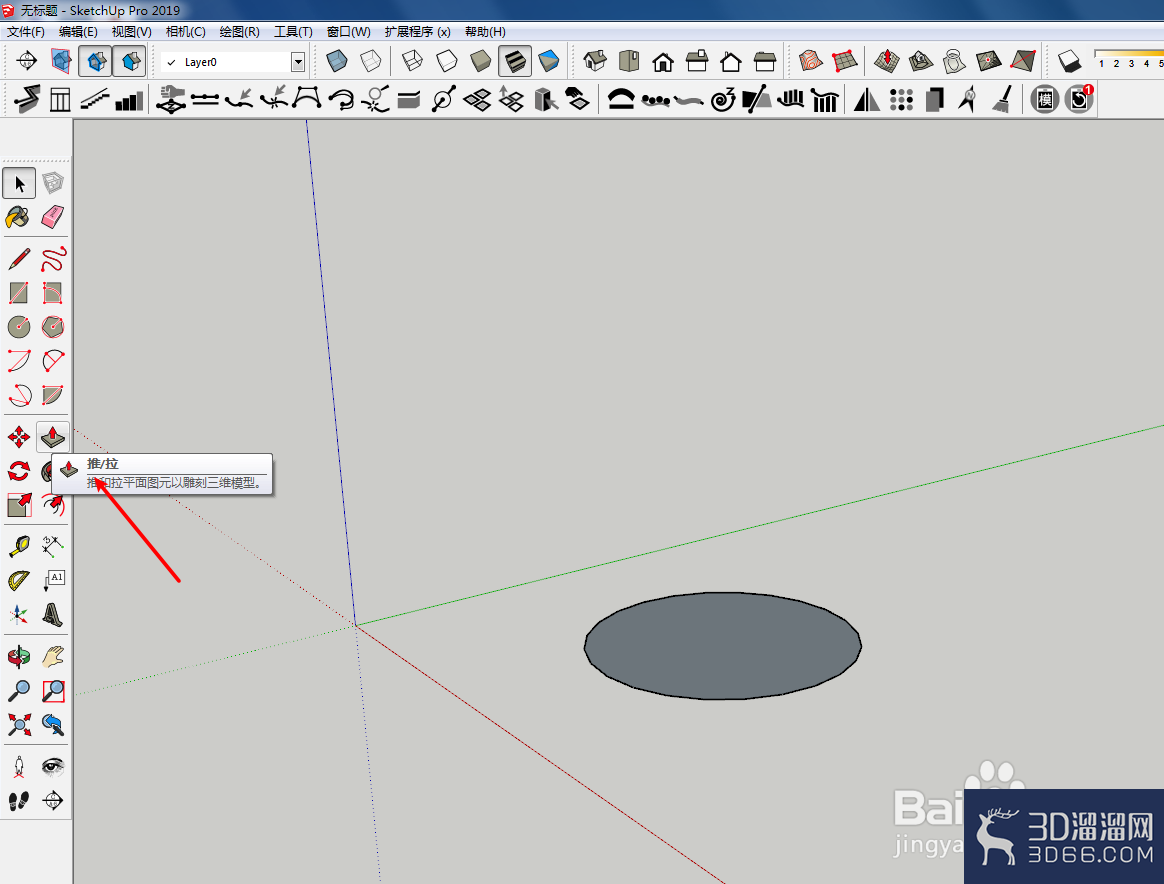Open the Layer0 dropdown arrow
Screen dimensions: 1164x884
pyautogui.click(x=298, y=62)
